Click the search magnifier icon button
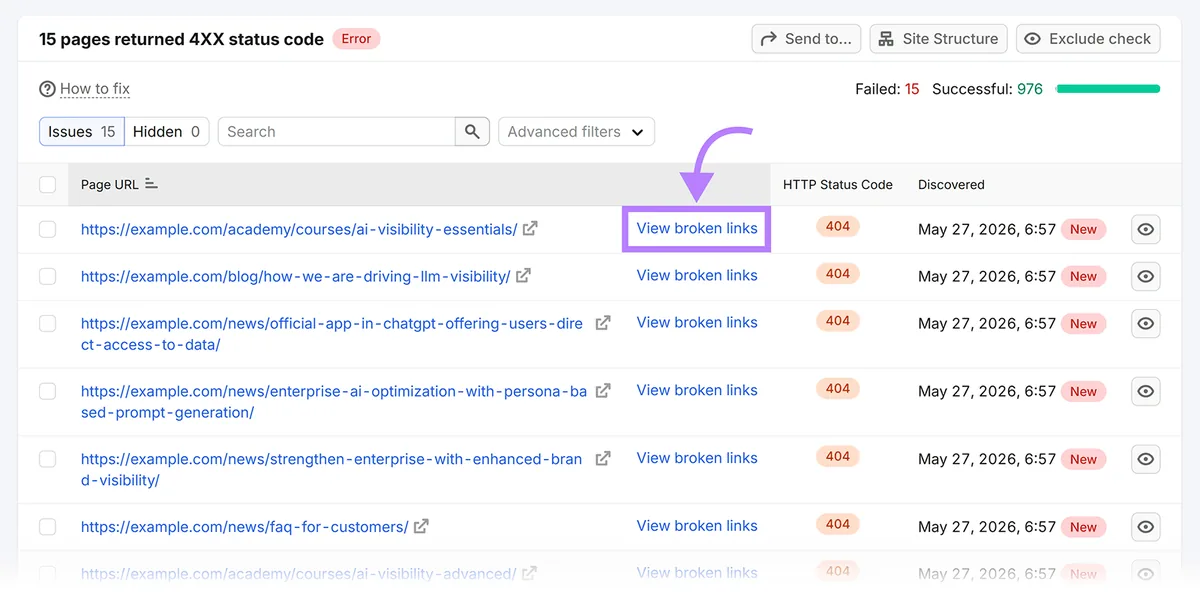 [473, 132]
